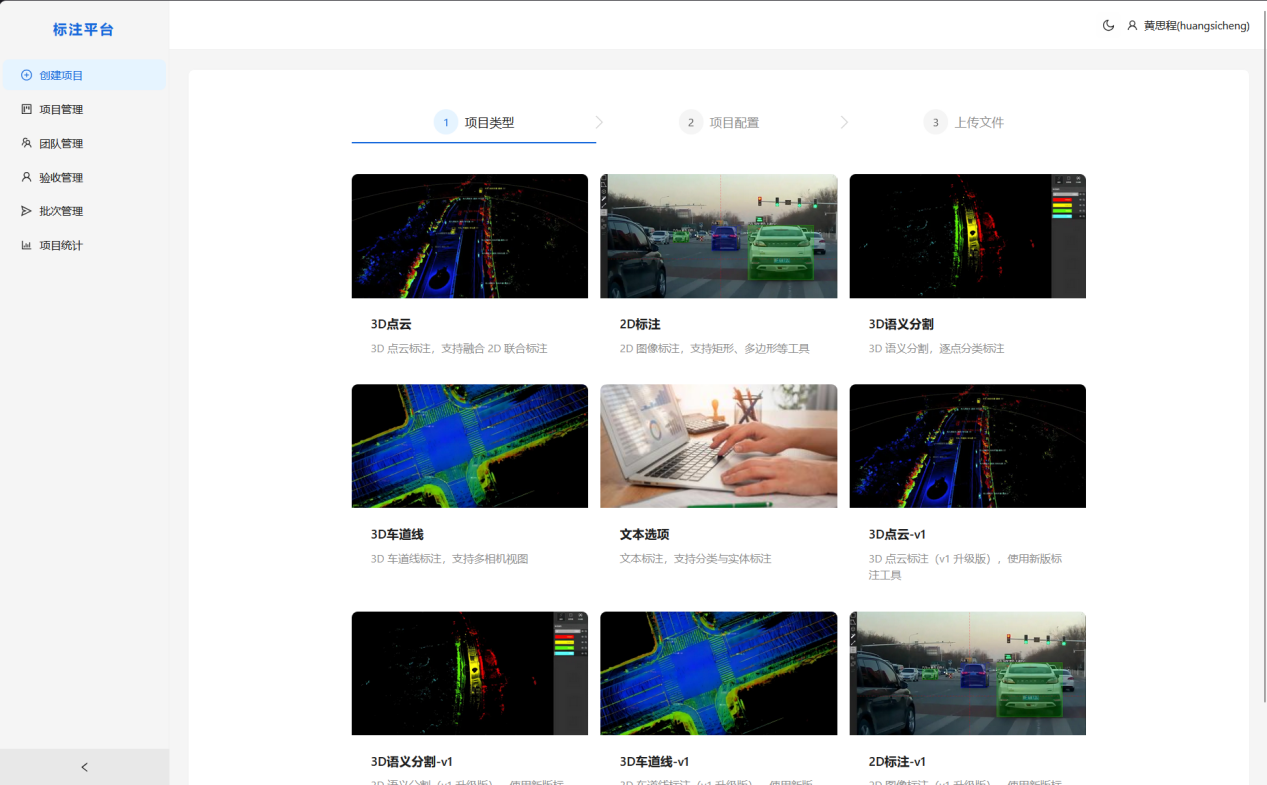The width and height of the screenshot is (1267, 785).
Task: Click username 黄思程(huangsicheng)
Action: pos(1197,26)
